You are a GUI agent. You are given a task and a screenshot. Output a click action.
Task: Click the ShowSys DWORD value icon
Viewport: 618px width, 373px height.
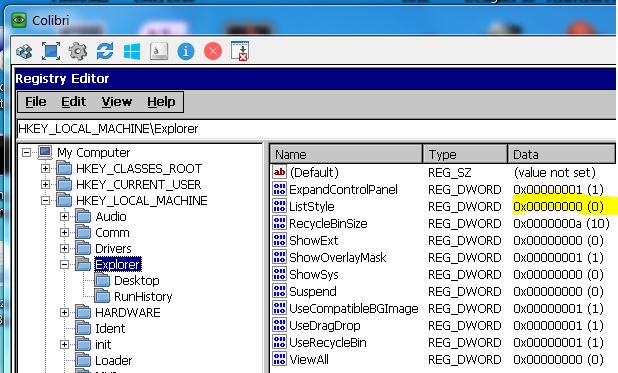point(279,274)
